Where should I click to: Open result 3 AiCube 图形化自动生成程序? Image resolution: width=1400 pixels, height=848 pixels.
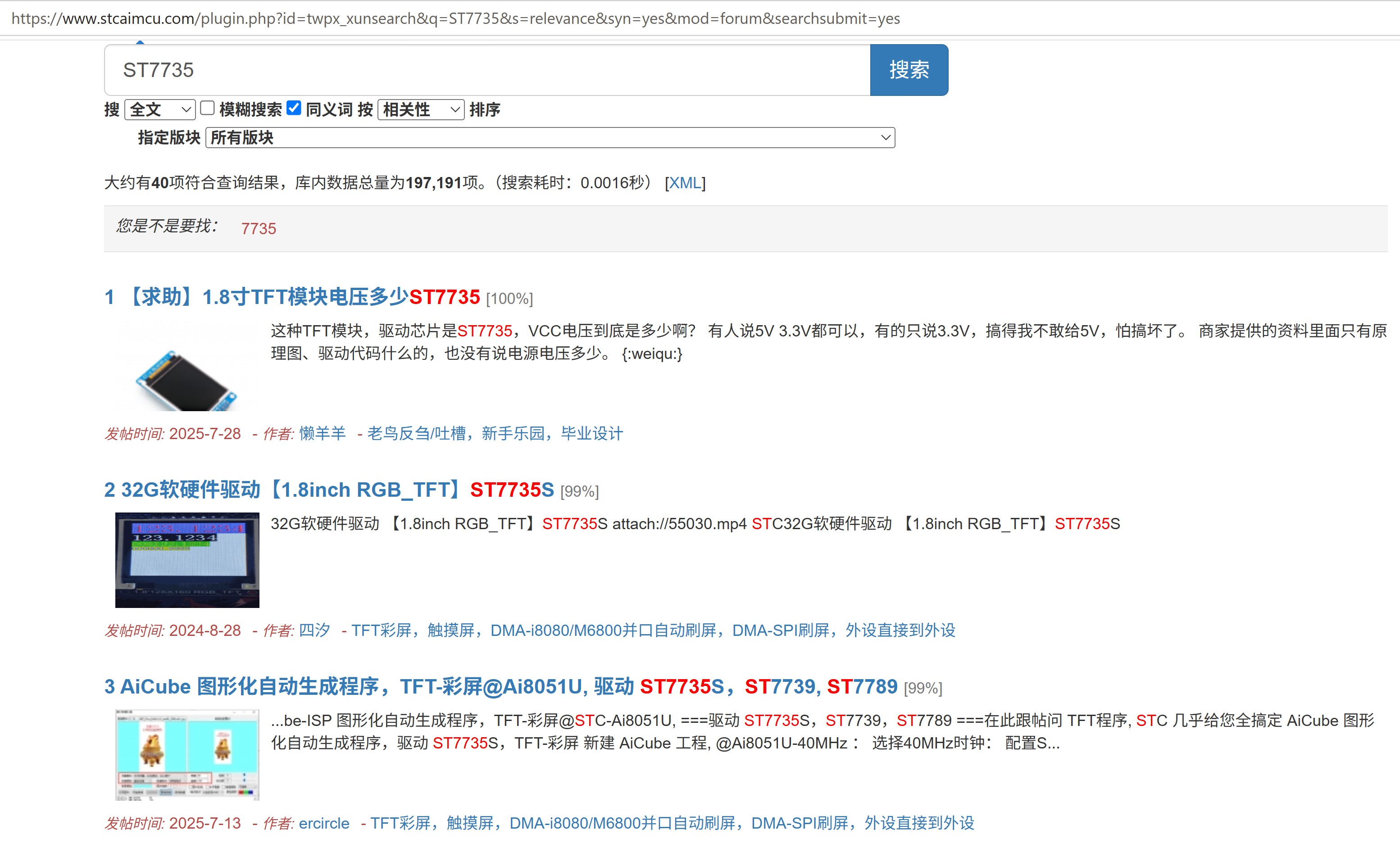click(x=500, y=687)
